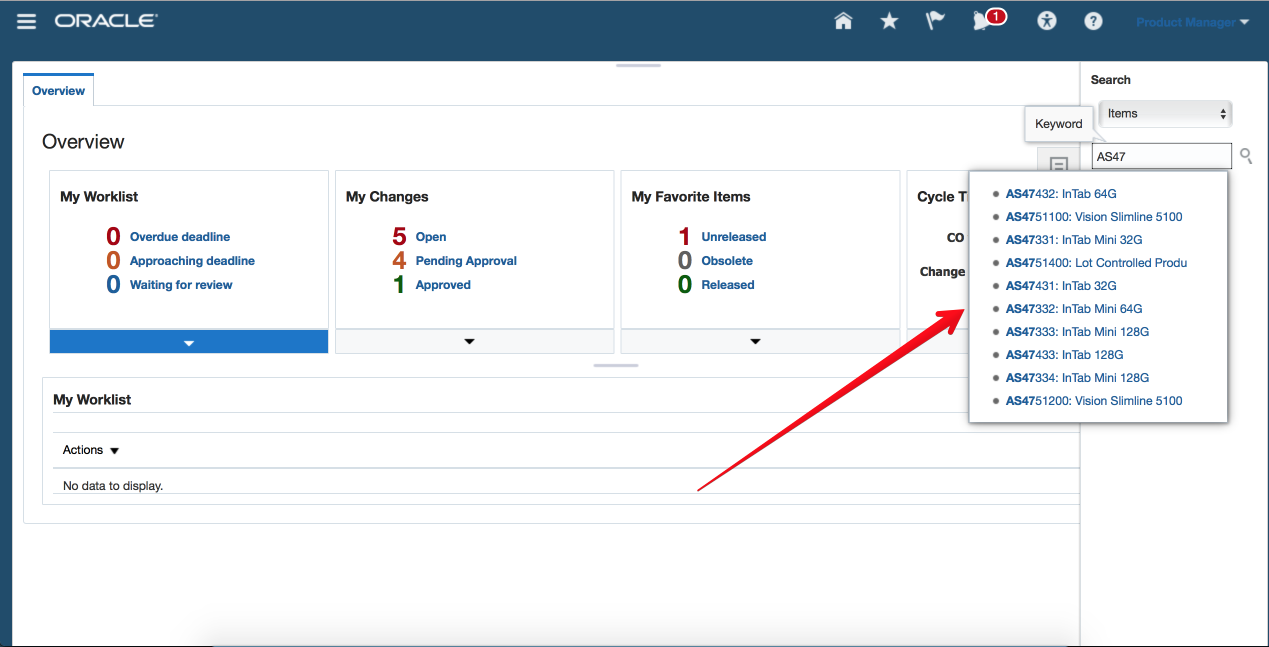Image resolution: width=1269 pixels, height=647 pixels.
Task: Expand the My Favorite Items card arrow
Action: [x=756, y=341]
